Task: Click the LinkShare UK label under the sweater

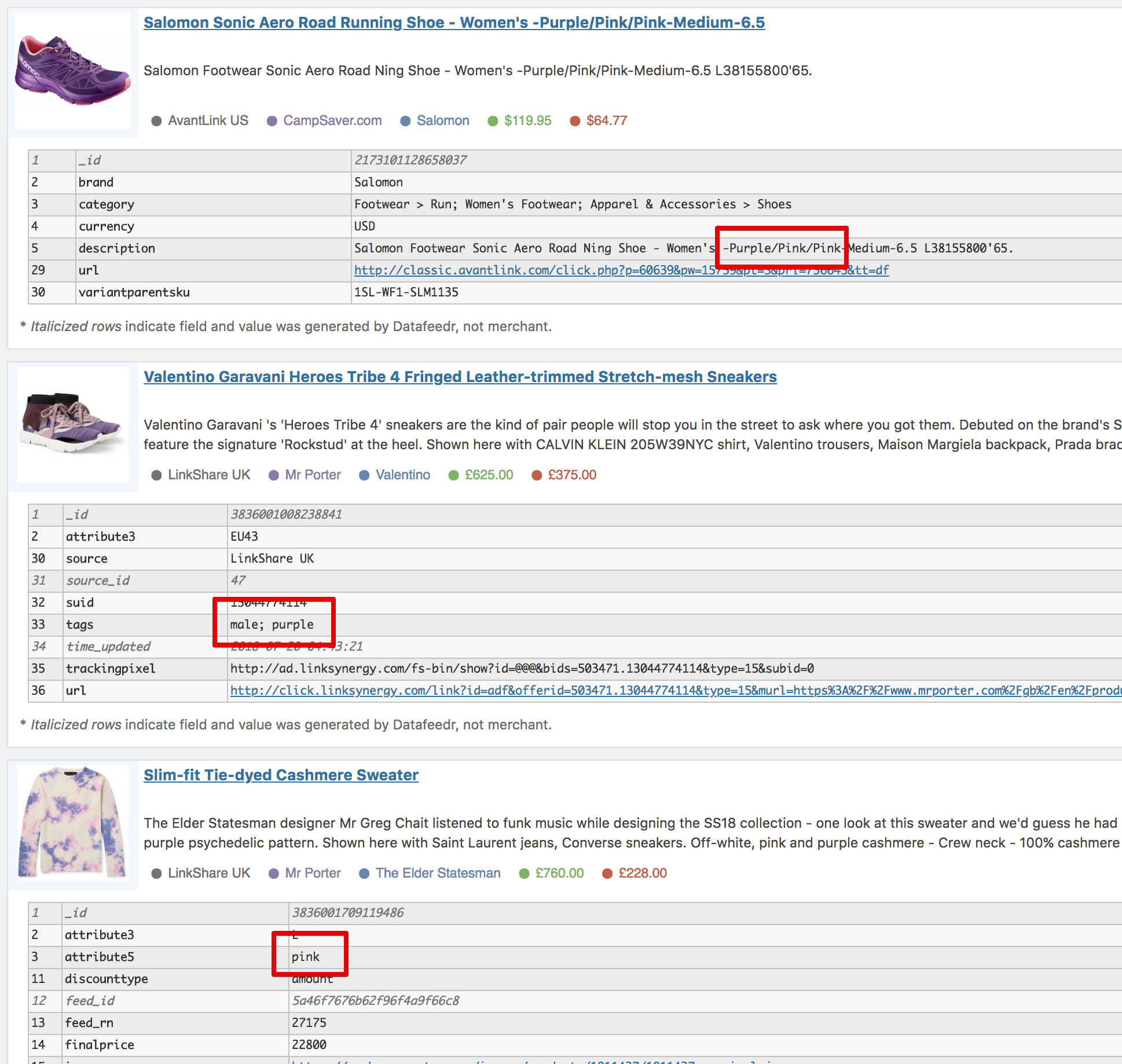Action: tap(209, 873)
